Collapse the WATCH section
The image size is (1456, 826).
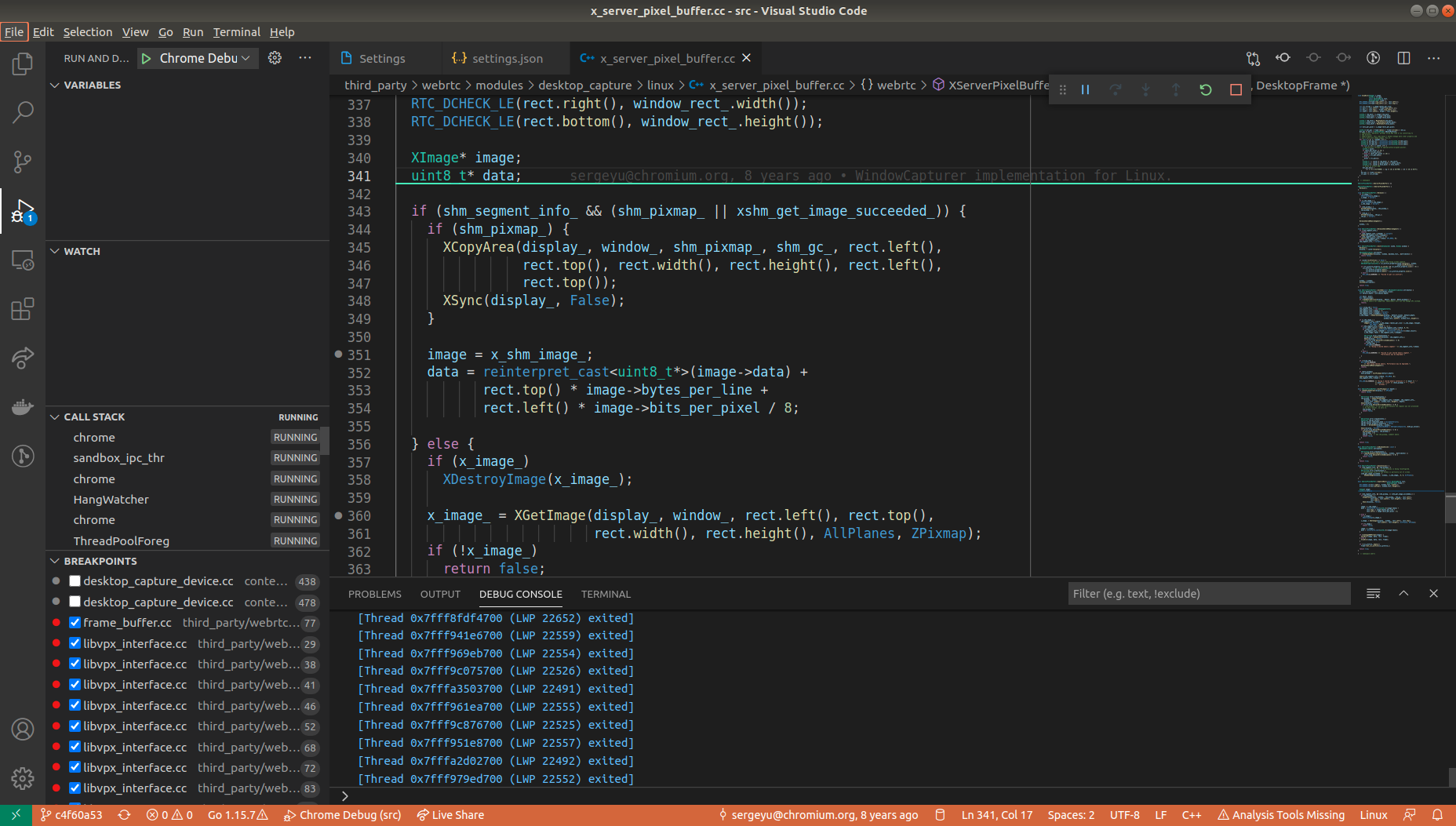pos(82,251)
